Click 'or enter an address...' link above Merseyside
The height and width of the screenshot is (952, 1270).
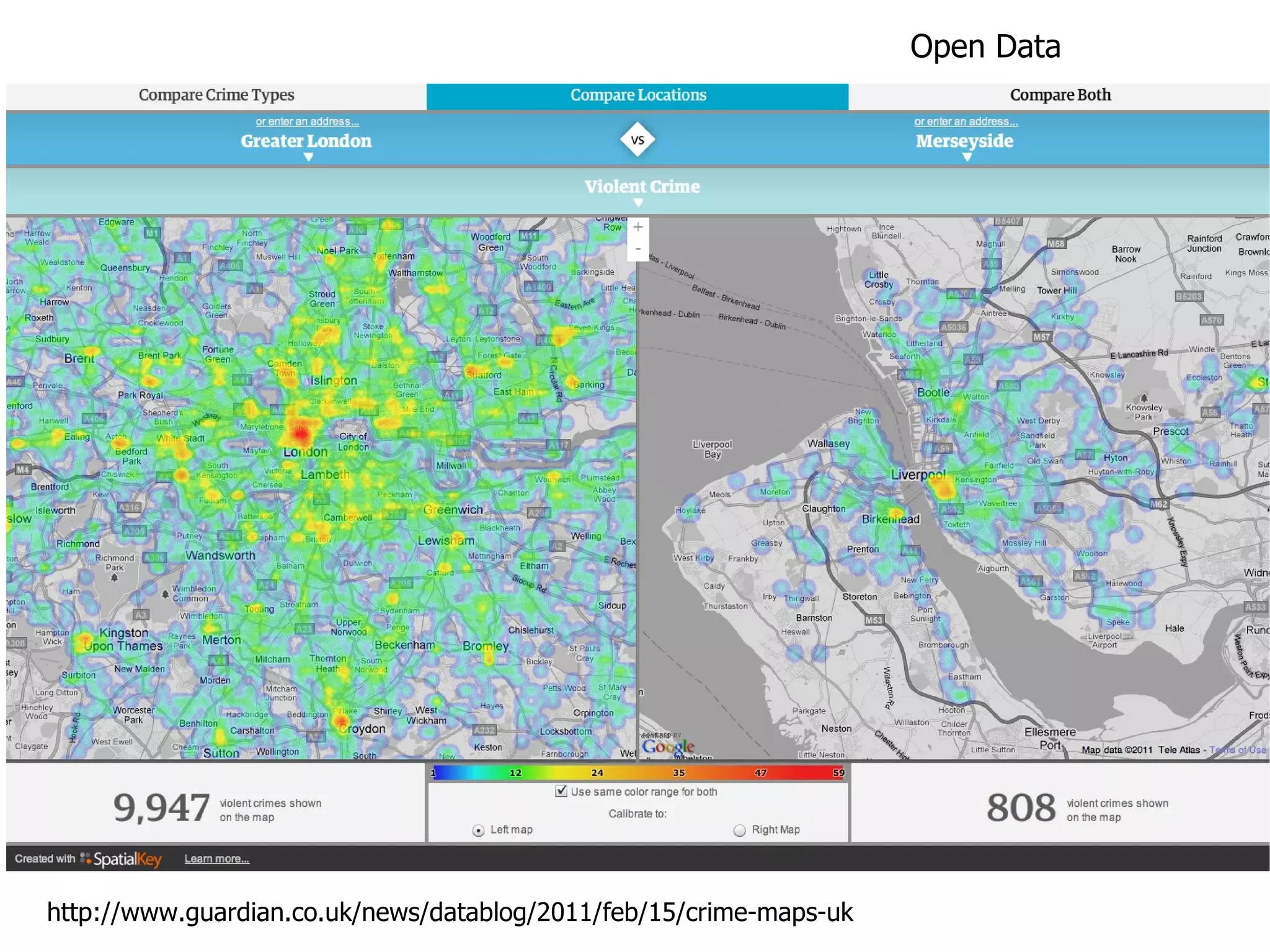tap(966, 122)
